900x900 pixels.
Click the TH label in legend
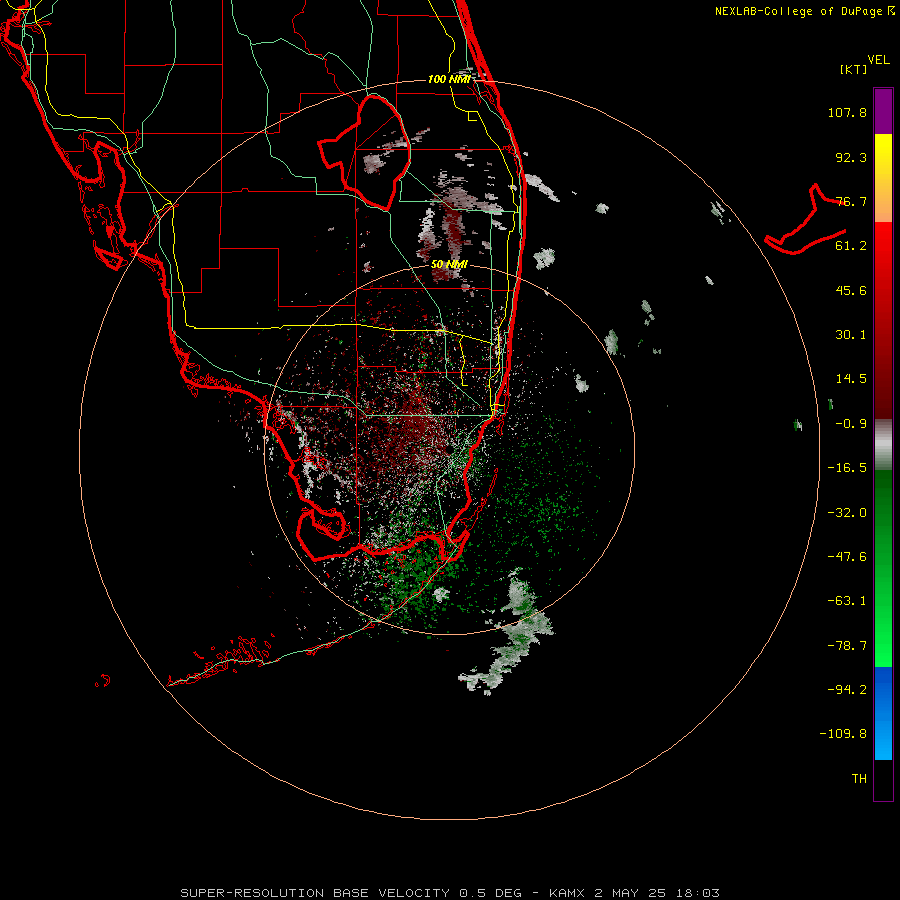859,779
